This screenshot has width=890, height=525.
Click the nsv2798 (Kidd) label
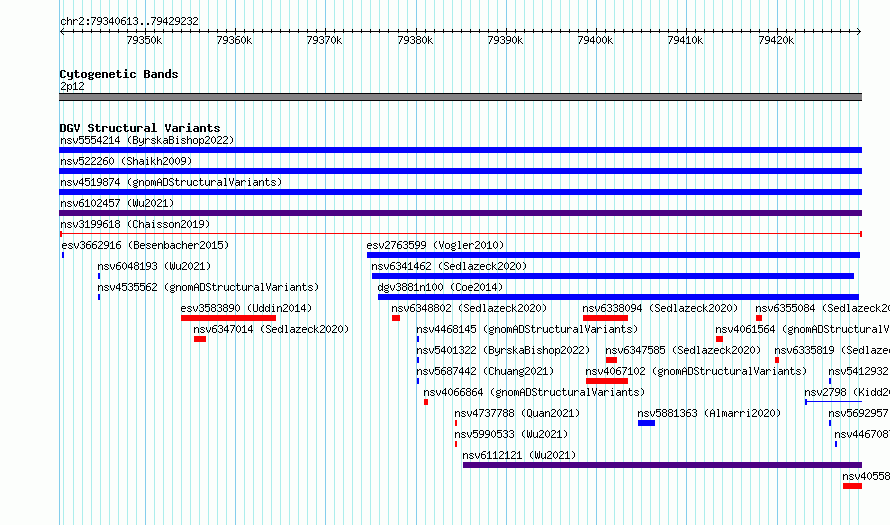(847, 392)
